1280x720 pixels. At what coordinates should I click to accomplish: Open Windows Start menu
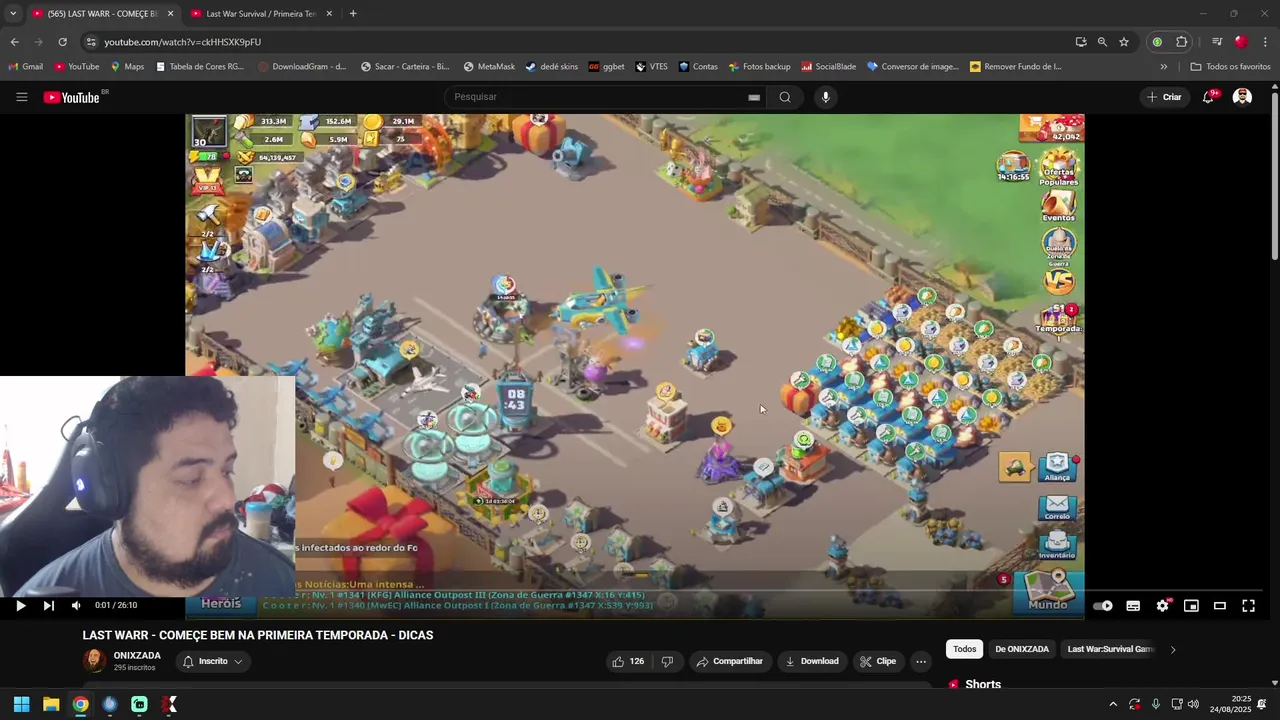[21, 704]
